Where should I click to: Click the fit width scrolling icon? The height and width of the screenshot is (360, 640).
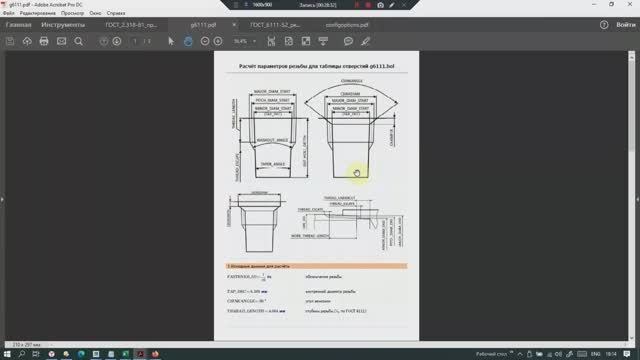pos(271,41)
